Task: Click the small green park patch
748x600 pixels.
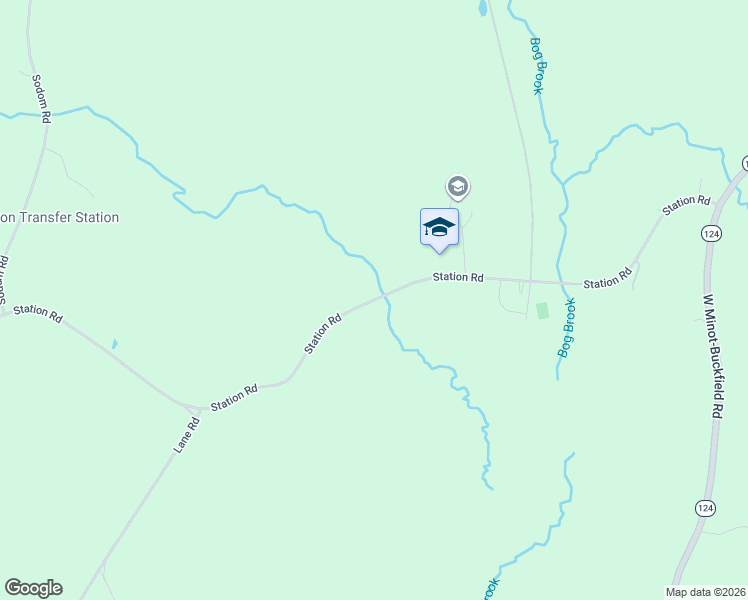Action: (x=542, y=310)
